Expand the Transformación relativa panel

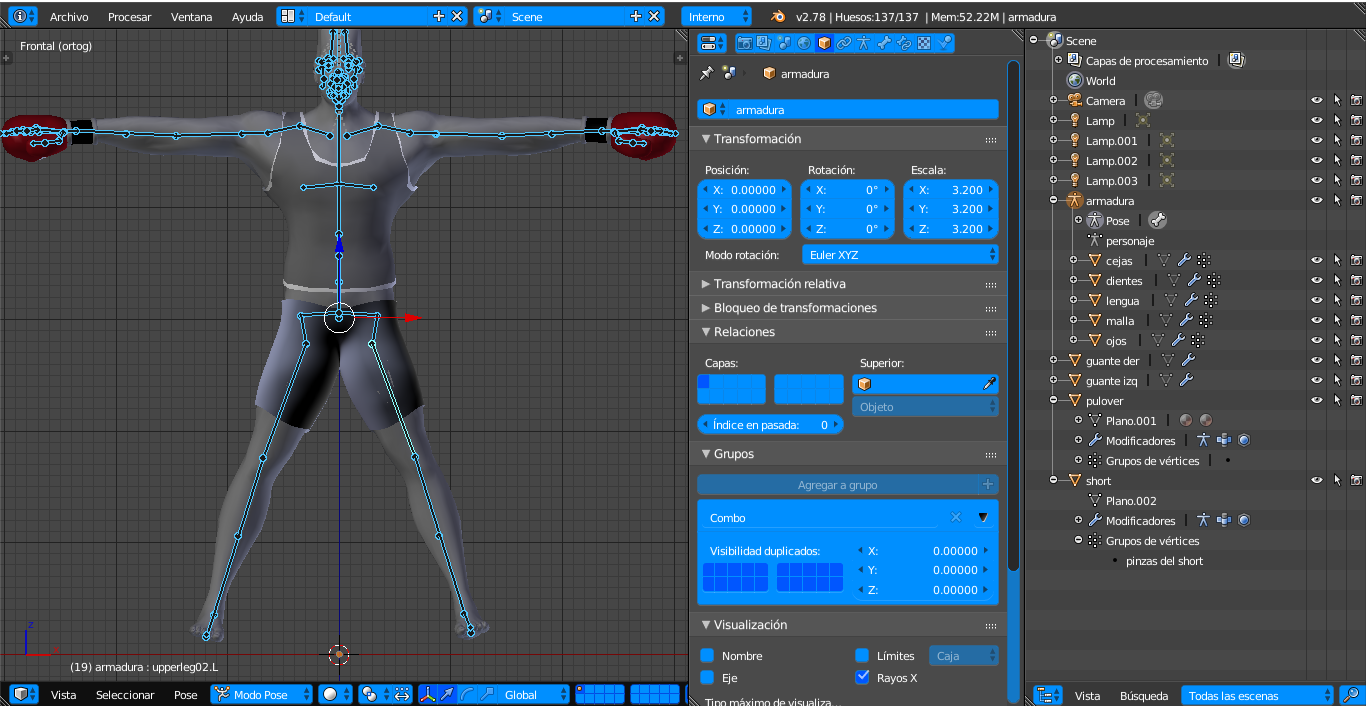tap(779, 284)
